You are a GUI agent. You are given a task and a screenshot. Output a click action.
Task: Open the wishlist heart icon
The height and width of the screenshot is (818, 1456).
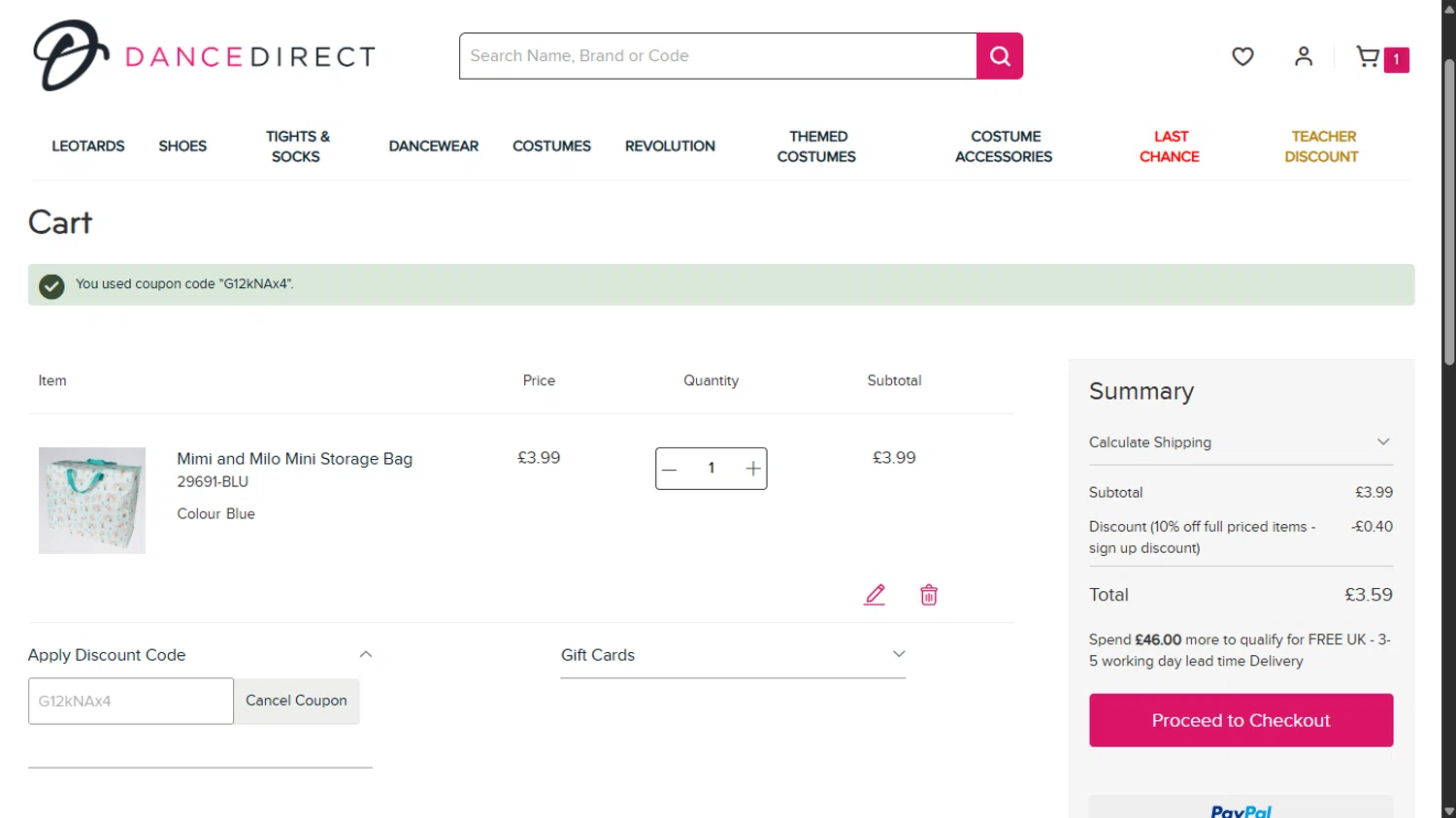(1242, 56)
